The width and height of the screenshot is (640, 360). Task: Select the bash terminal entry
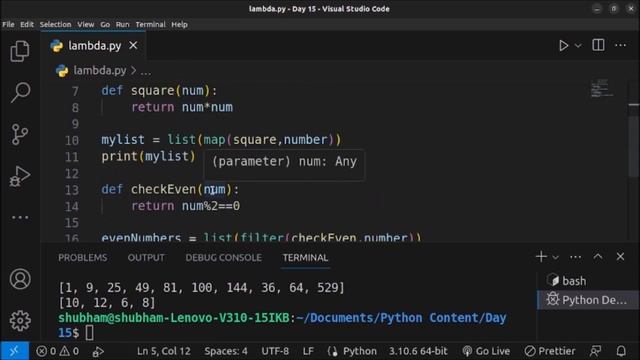point(588,281)
